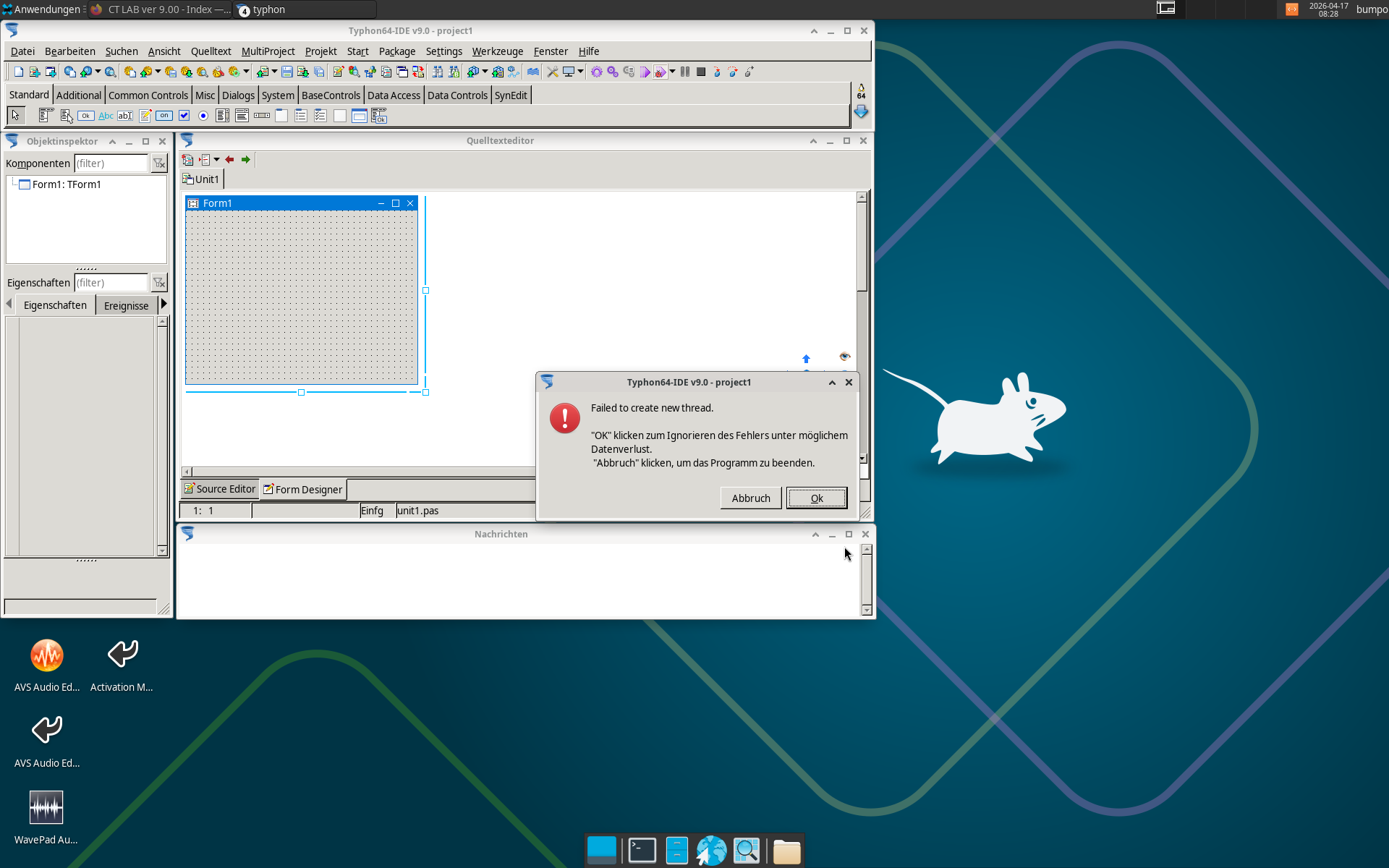Select the TButton component in palette
This screenshot has width=1389, height=868.
pyautogui.click(x=86, y=116)
